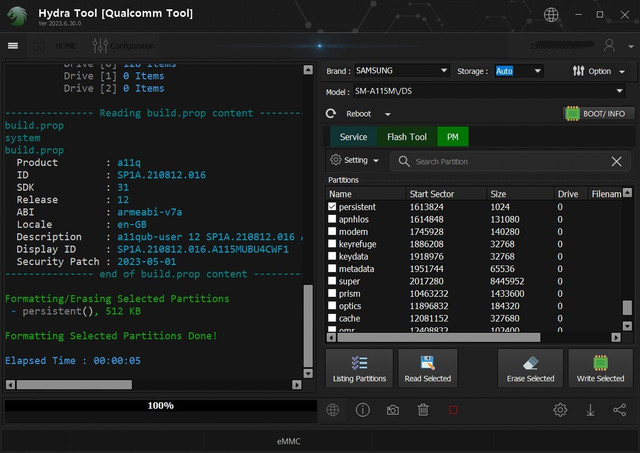Check the apnhlos partition checkbox
This screenshot has width=640, height=453.
(332, 219)
